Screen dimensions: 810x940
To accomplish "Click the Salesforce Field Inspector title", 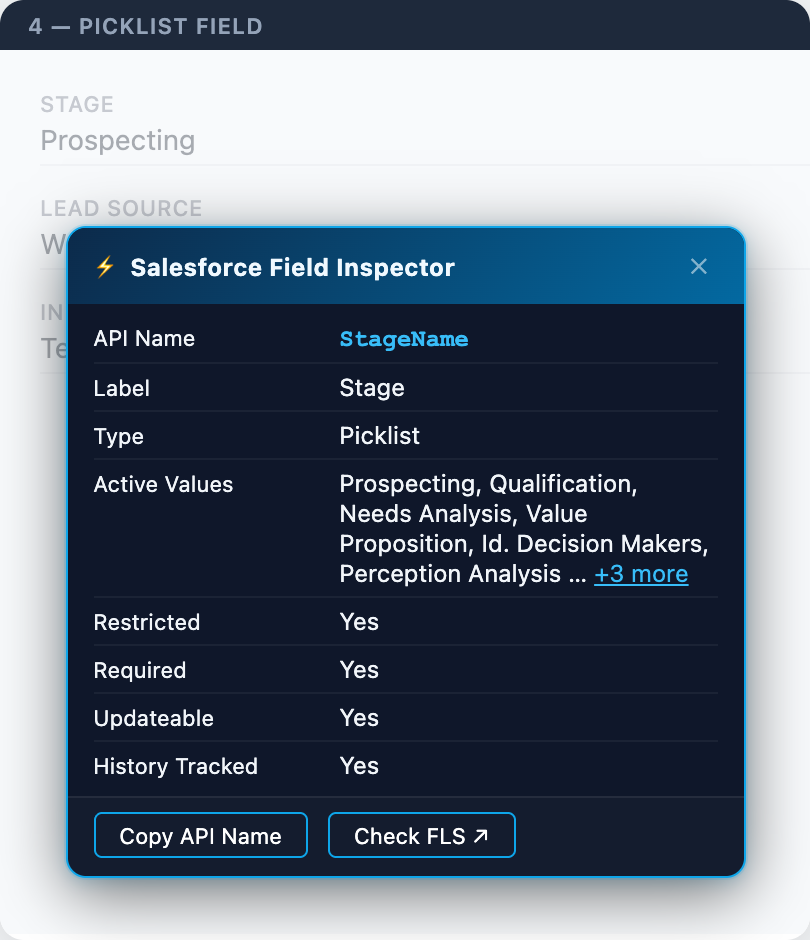I will click(291, 267).
